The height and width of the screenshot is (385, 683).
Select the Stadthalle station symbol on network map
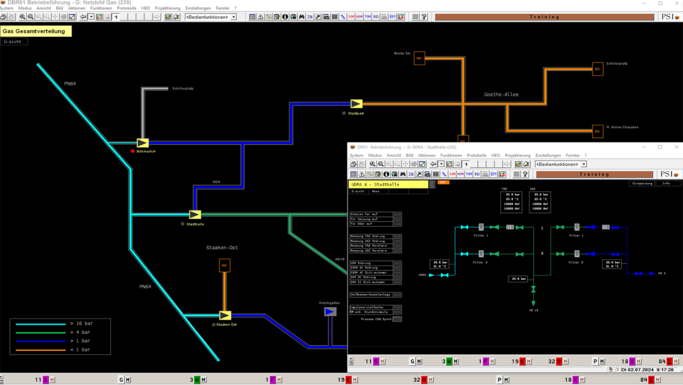195,214
